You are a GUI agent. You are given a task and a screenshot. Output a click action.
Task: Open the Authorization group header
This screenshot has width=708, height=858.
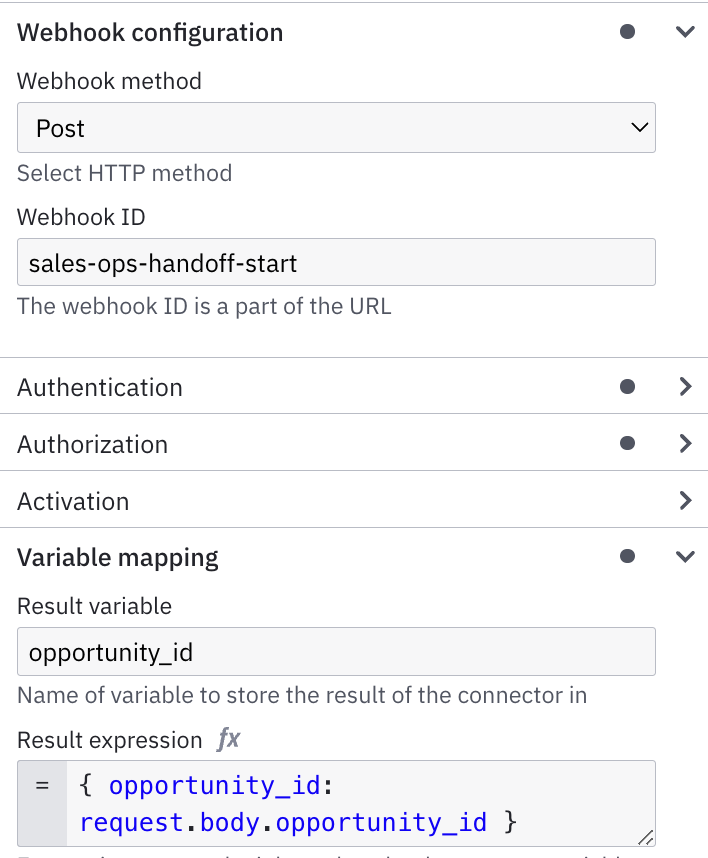354,443
